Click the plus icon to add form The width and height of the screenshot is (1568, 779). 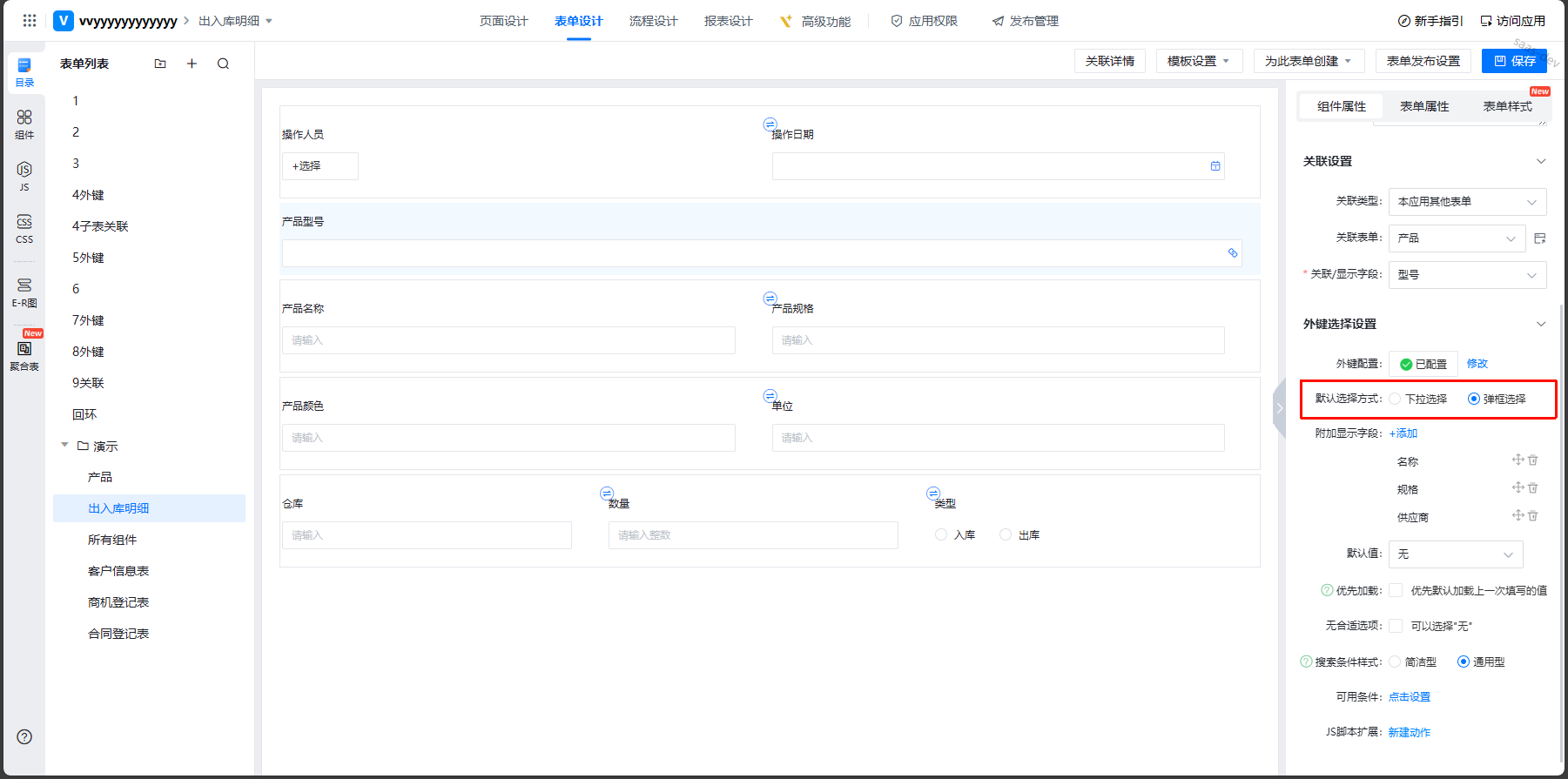point(192,64)
